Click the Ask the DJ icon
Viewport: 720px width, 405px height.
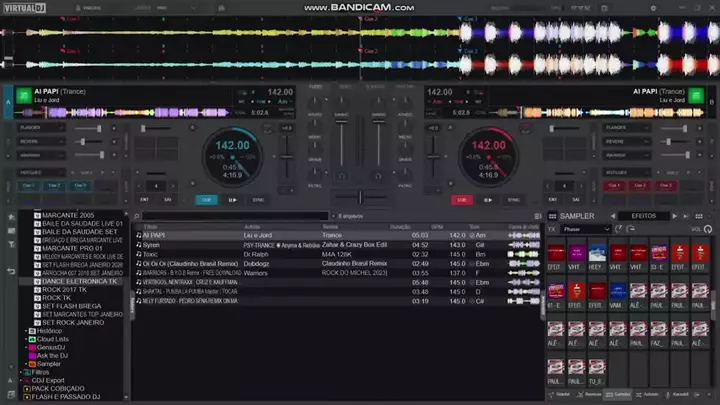(34, 356)
